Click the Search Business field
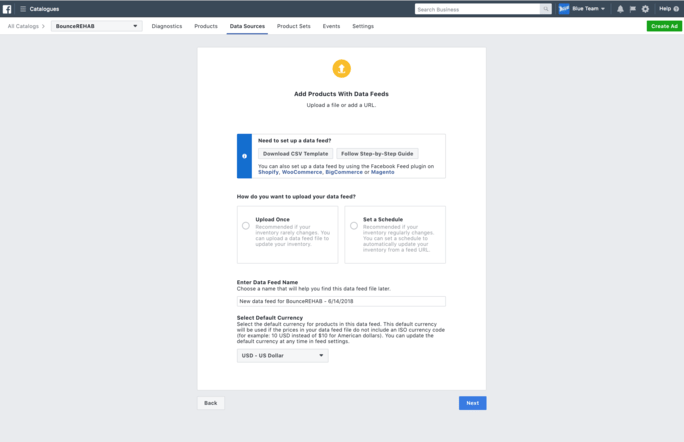Viewport: 684px width, 442px height. tap(477, 9)
